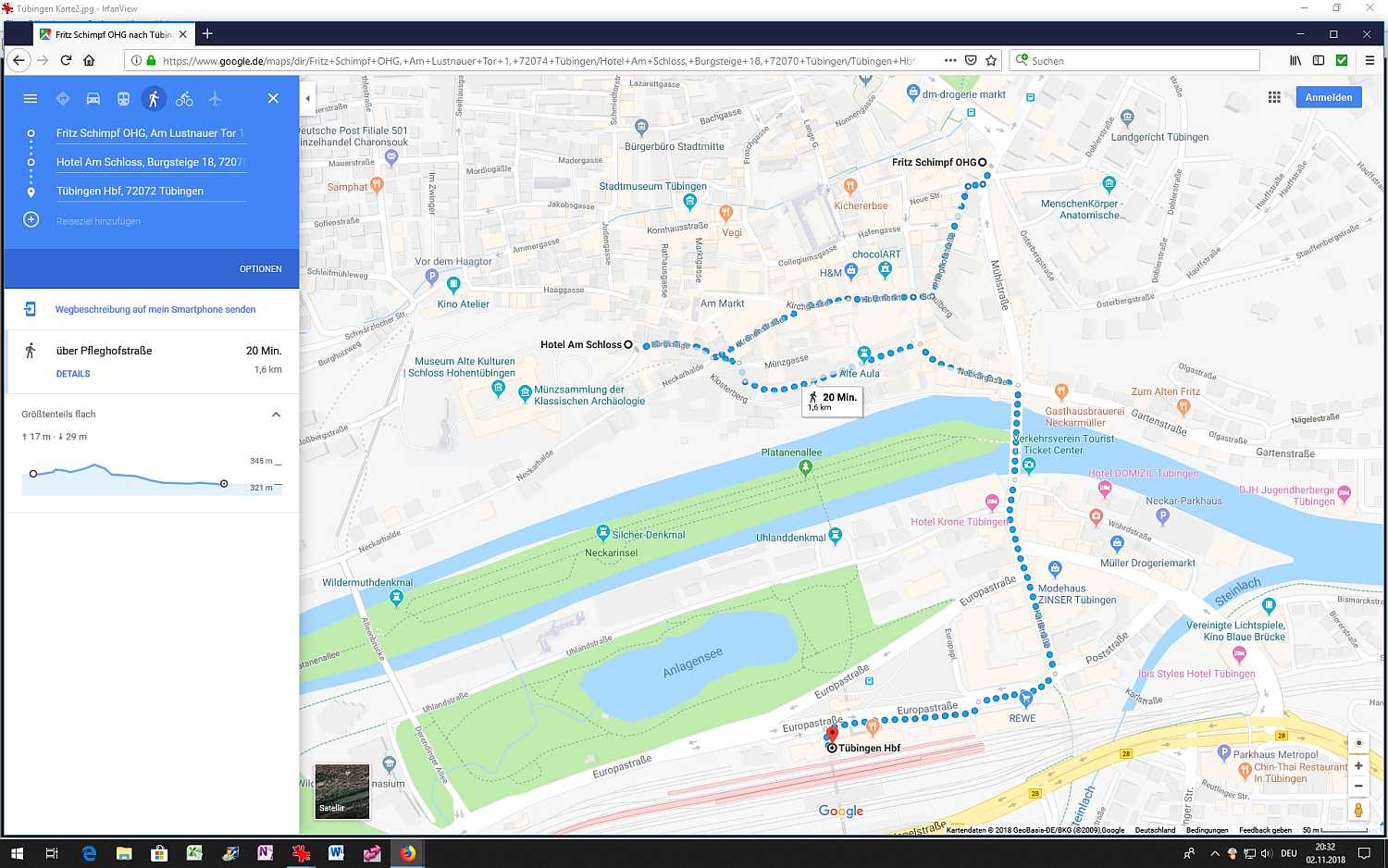
Task: Click Wegbeschreibung auf mein Smartphone senden
Action: tap(155, 309)
